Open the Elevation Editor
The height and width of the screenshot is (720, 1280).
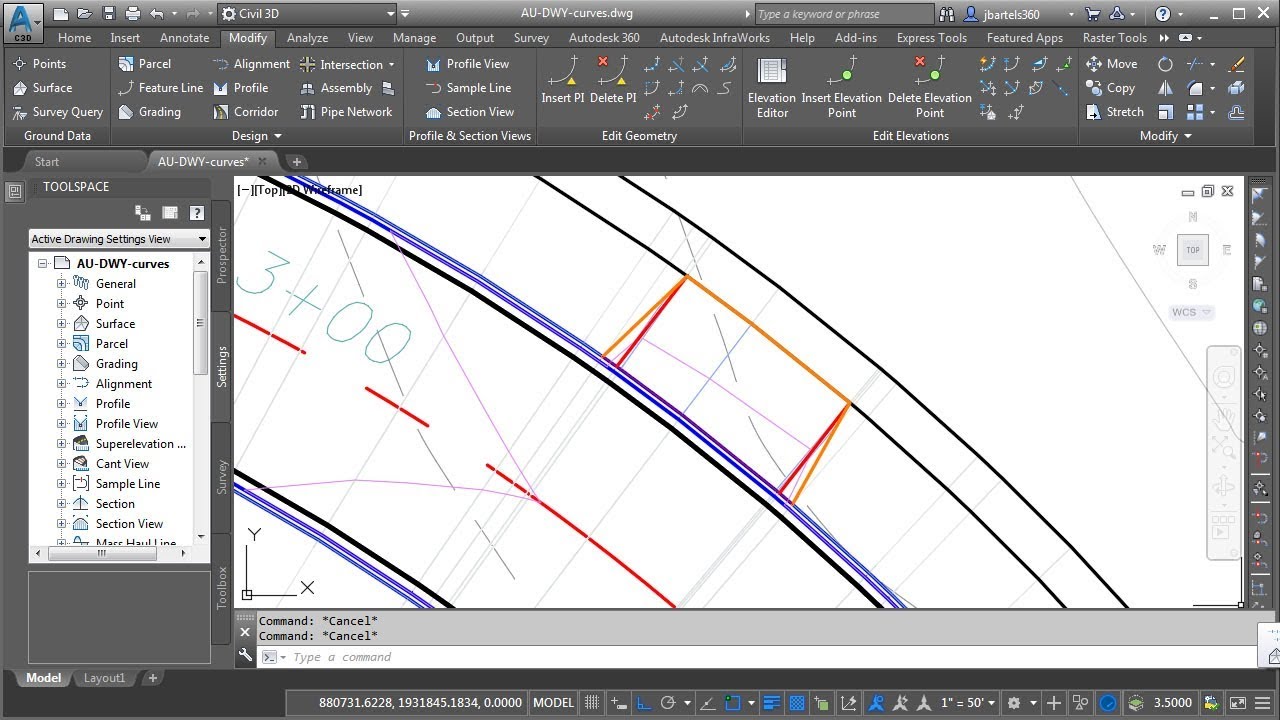(772, 87)
